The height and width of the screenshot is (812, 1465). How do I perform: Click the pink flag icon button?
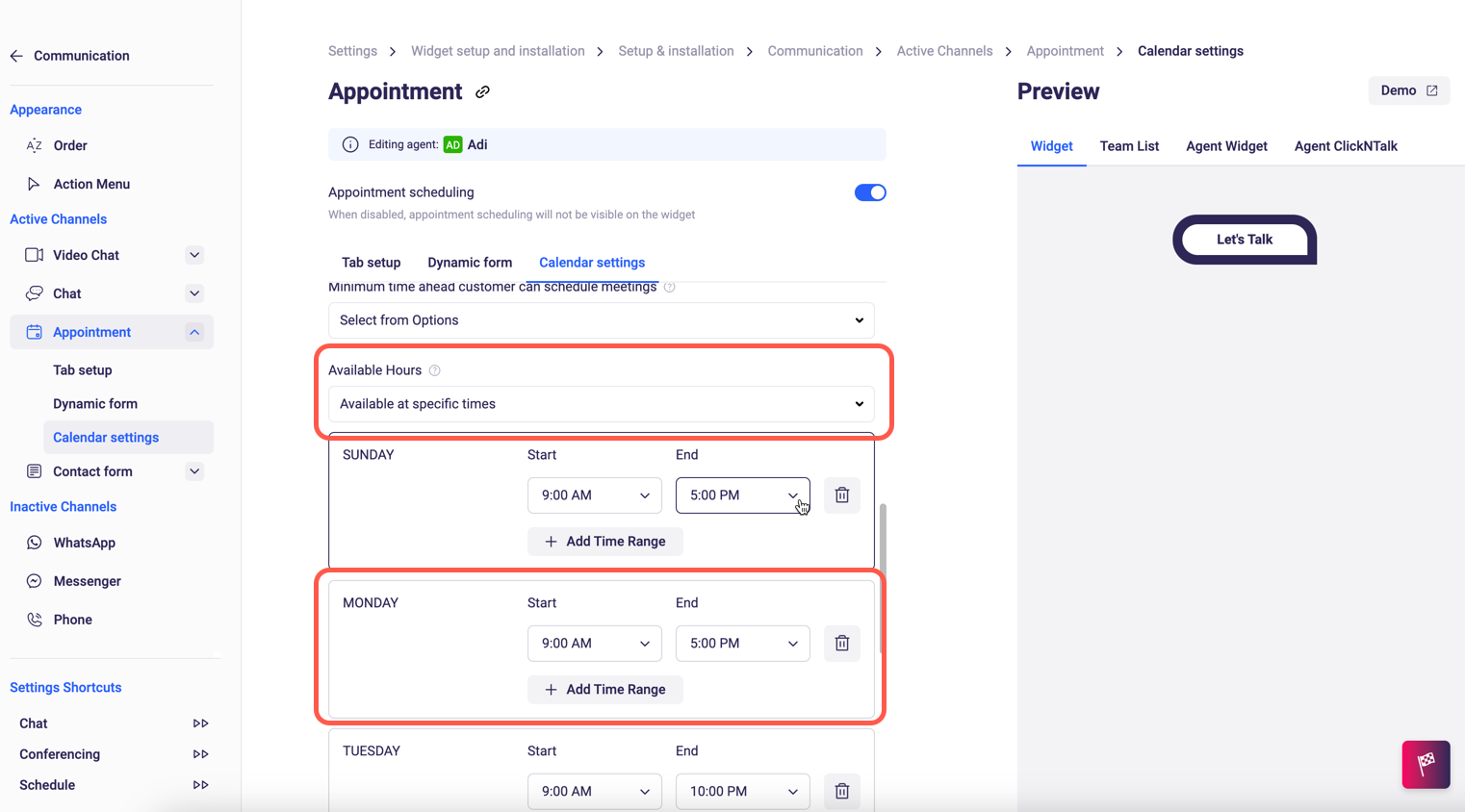pyautogui.click(x=1426, y=765)
